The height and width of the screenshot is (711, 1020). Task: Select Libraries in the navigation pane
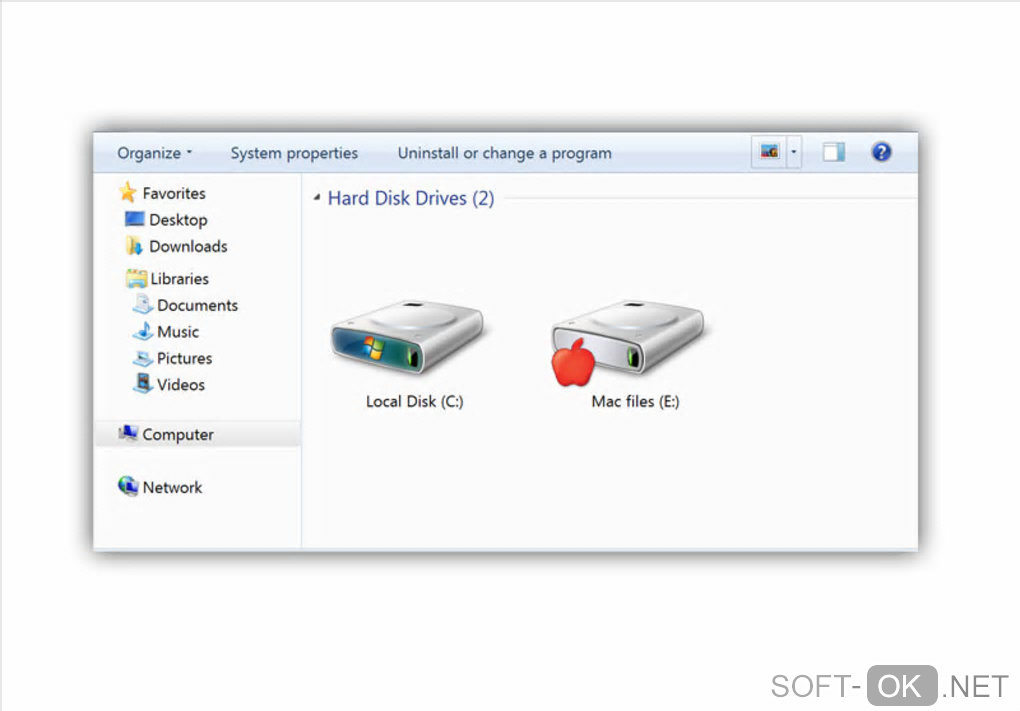180,279
